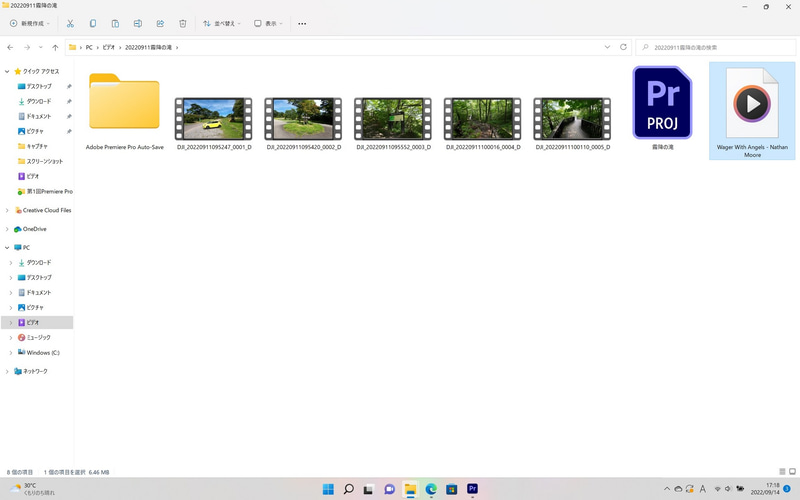Click the Back navigation arrow

click(x=10, y=47)
